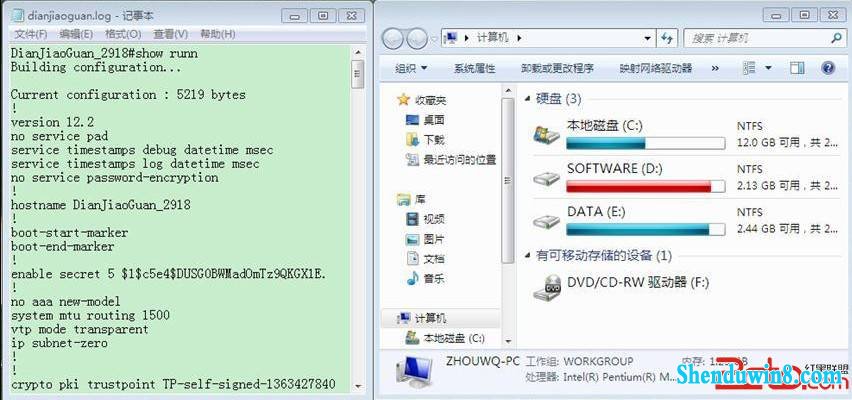852x400 pixels.
Task: Click the view mode icon in toolbar
Action: [749, 68]
